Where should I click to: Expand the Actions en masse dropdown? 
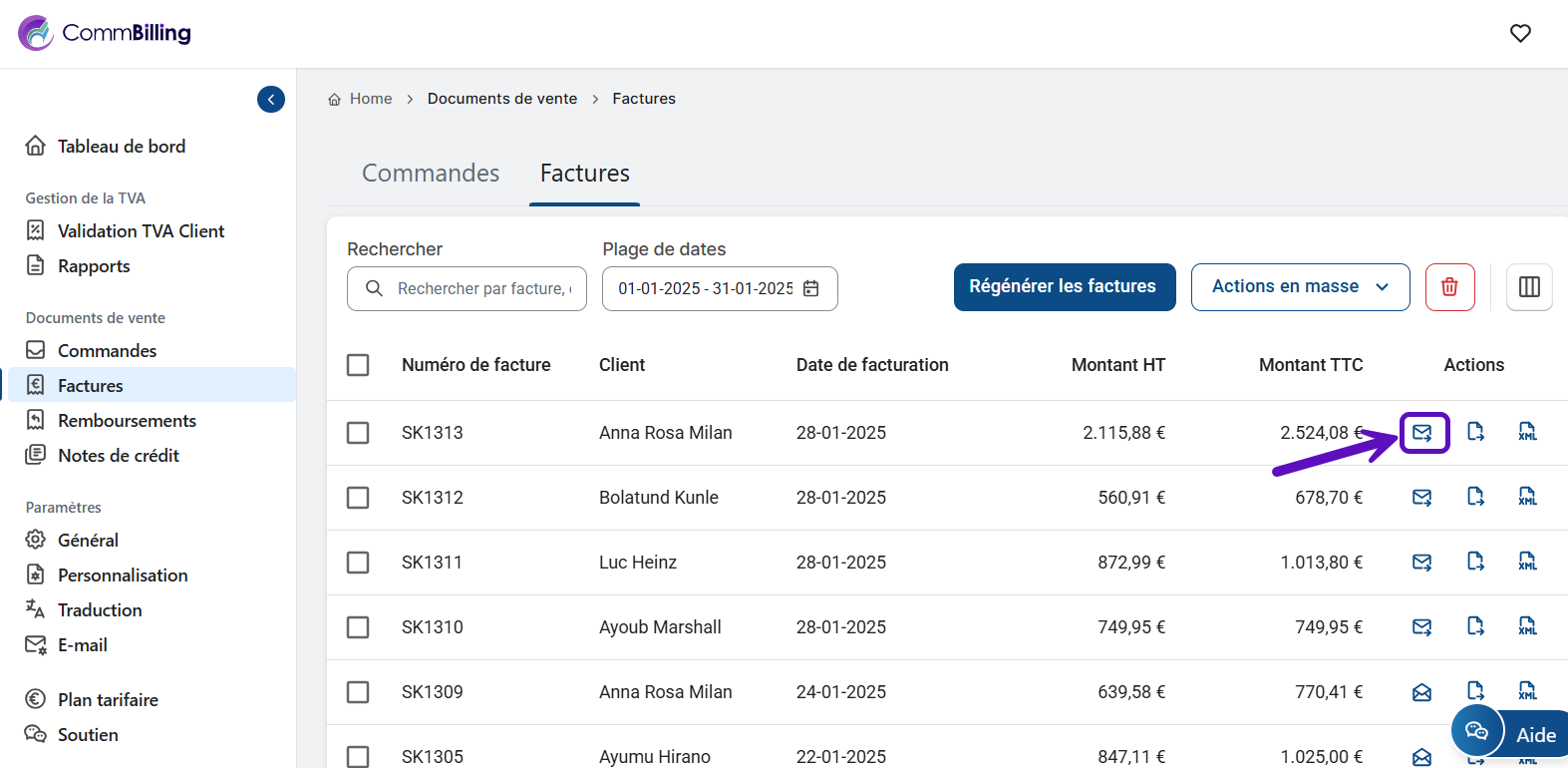coord(1300,287)
